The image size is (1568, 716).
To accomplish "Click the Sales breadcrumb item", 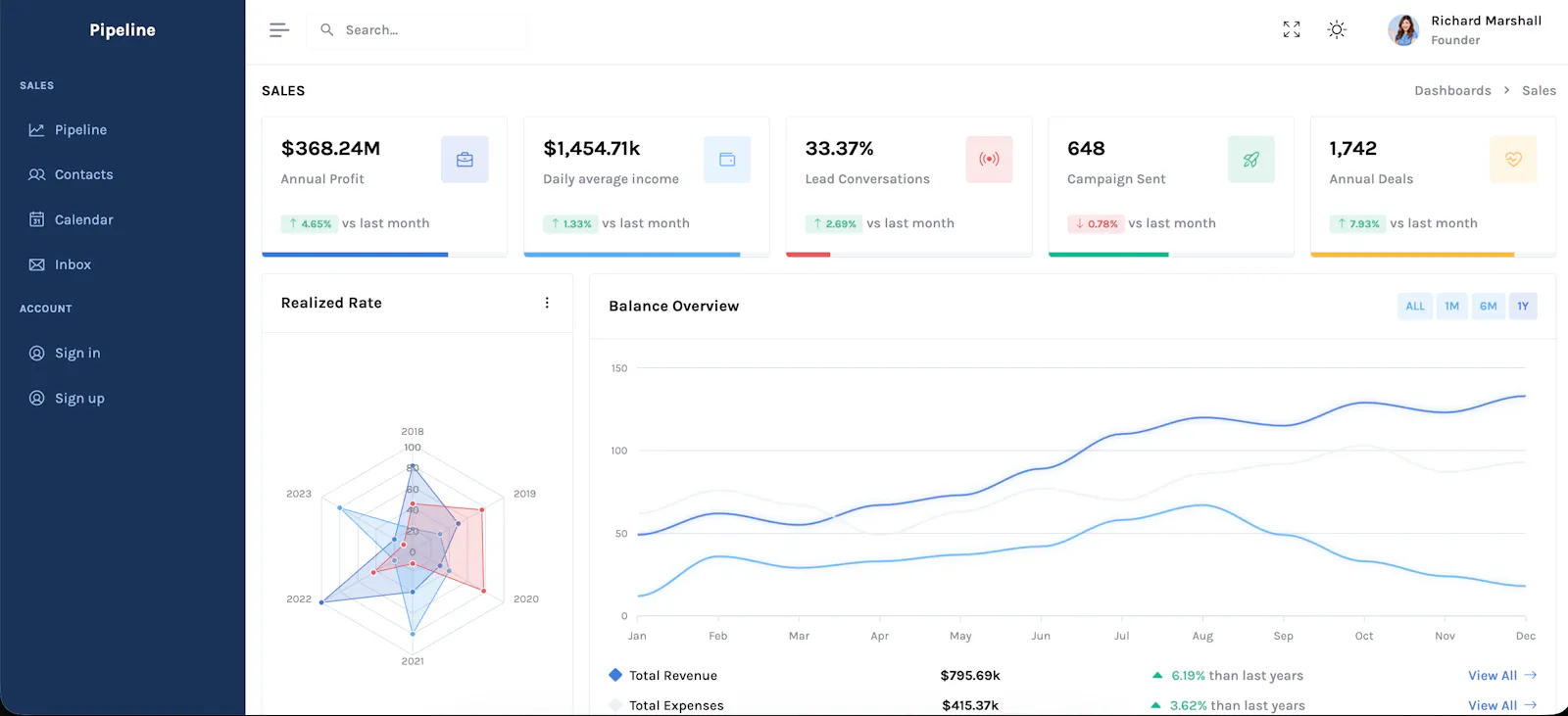I will point(1539,90).
